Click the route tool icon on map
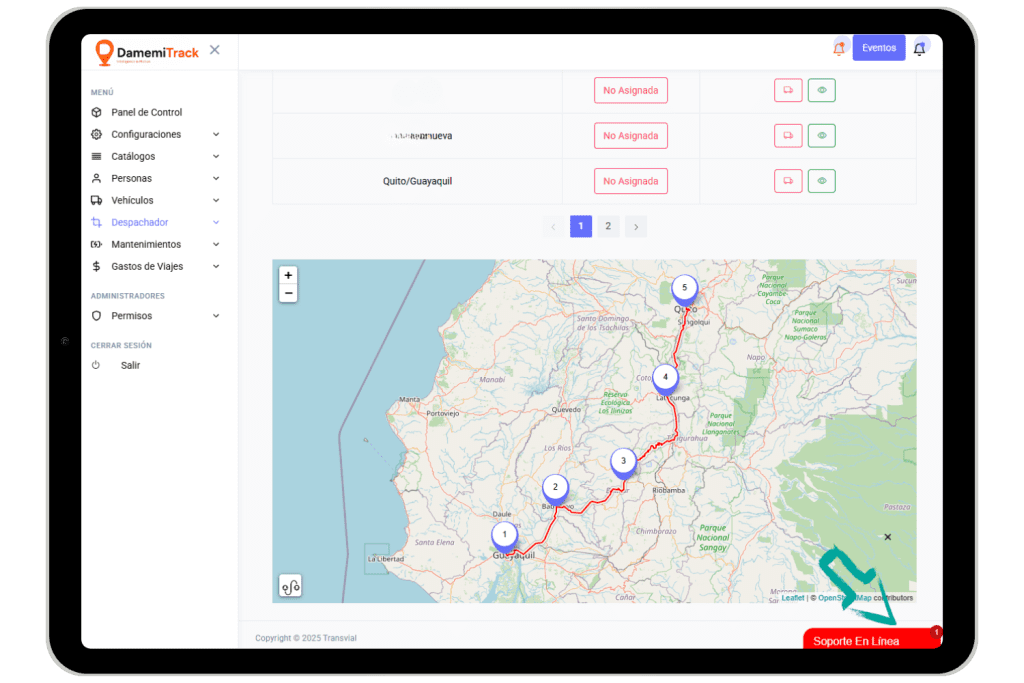1024x683 pixels. [x=290, y=587]
